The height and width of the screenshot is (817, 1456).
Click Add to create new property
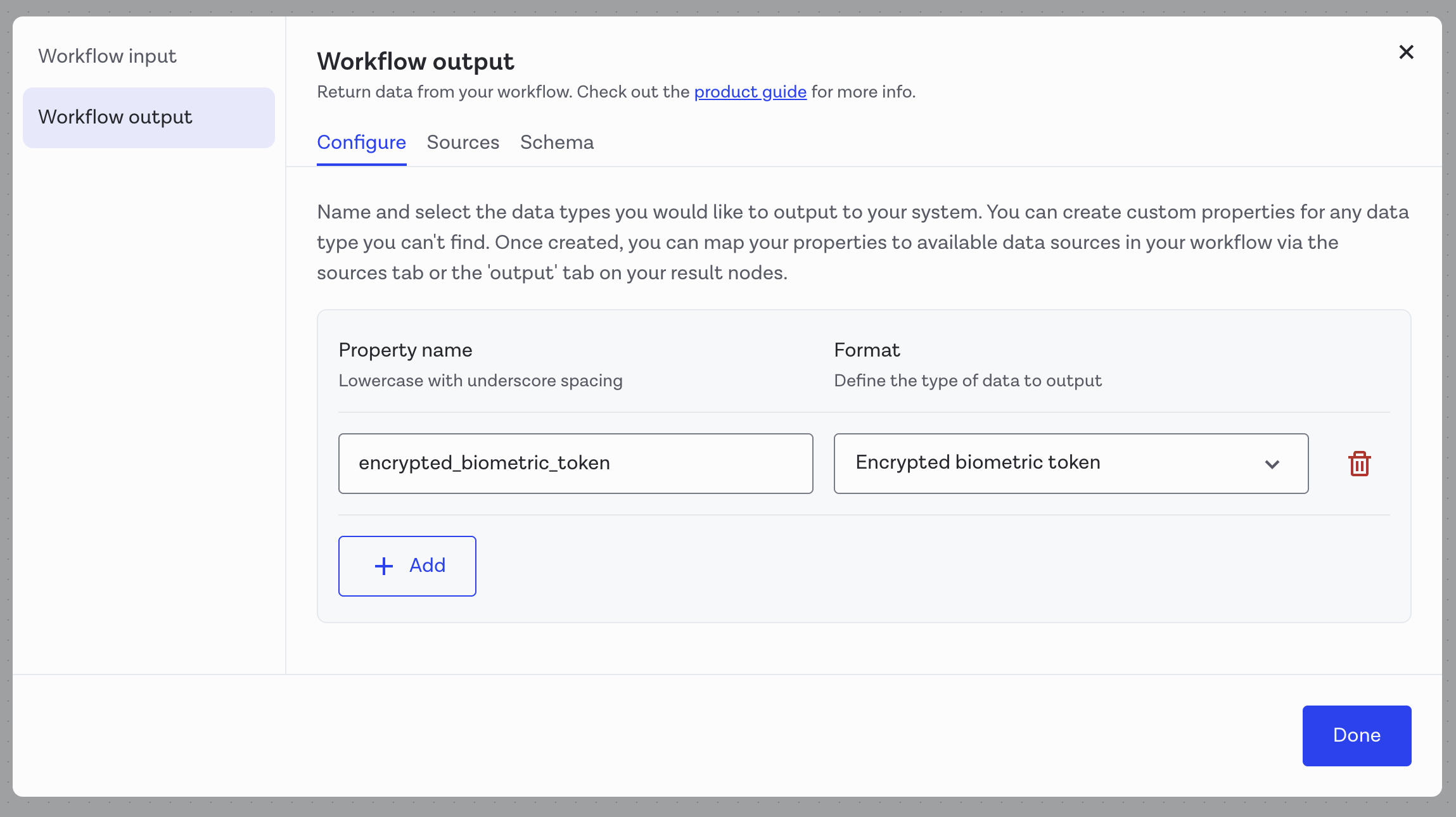pos(407,566)
